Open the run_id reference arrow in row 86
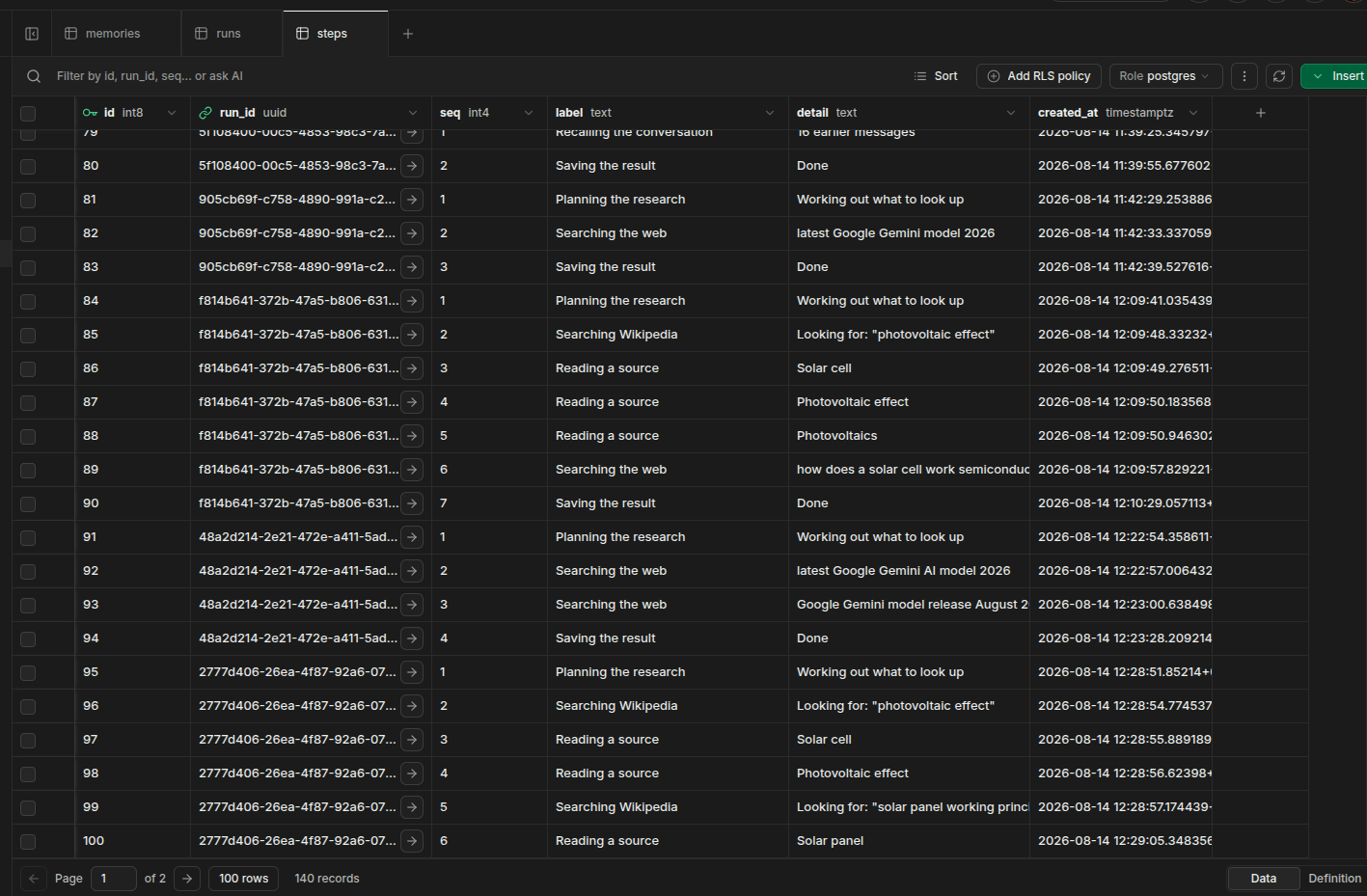Screen dimensions: 1367x896 tap(412, 368)
